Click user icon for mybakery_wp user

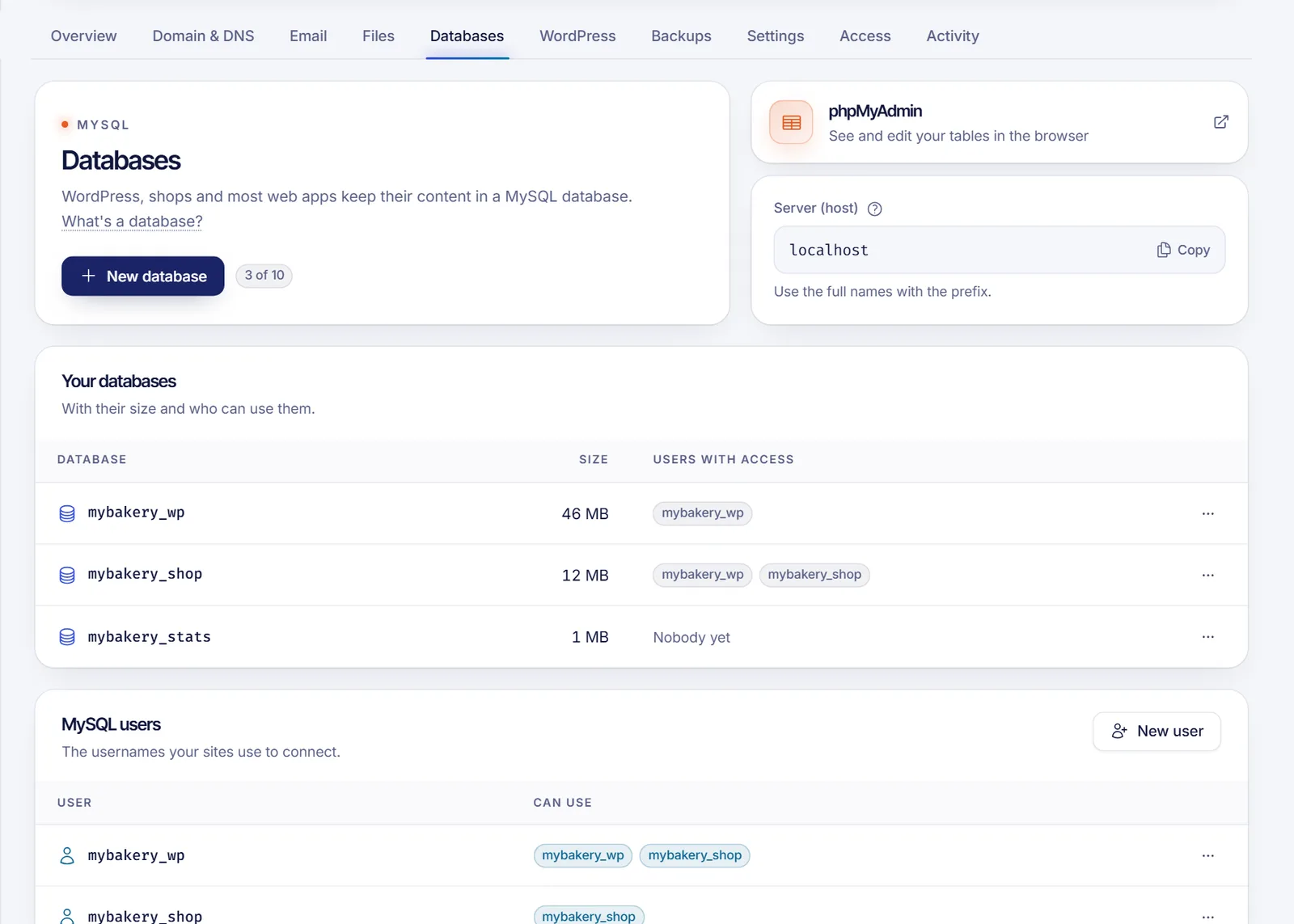pyautogui.click(x=67, y=855)
